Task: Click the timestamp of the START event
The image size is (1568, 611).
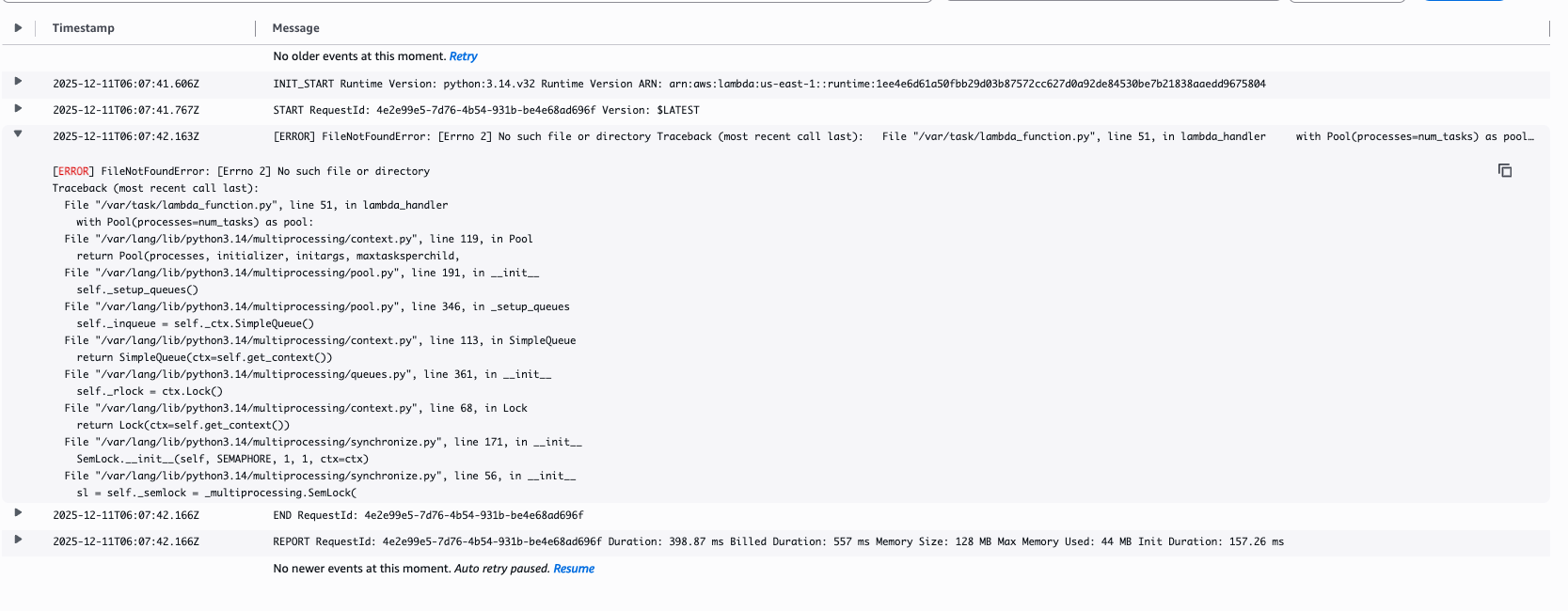Action: (x=127, y=110)
